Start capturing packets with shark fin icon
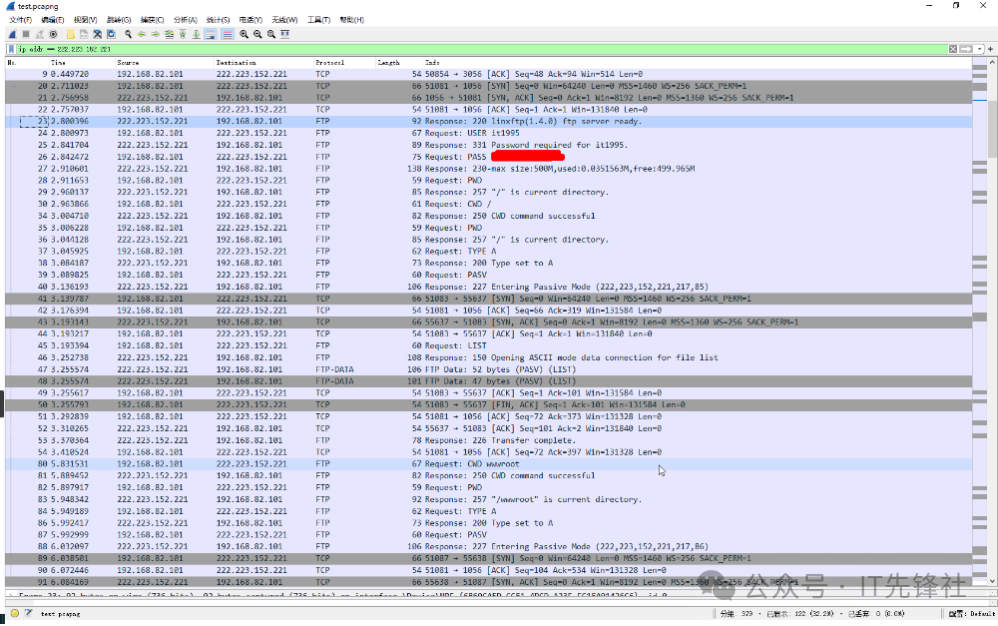 [x=11, y=34]
